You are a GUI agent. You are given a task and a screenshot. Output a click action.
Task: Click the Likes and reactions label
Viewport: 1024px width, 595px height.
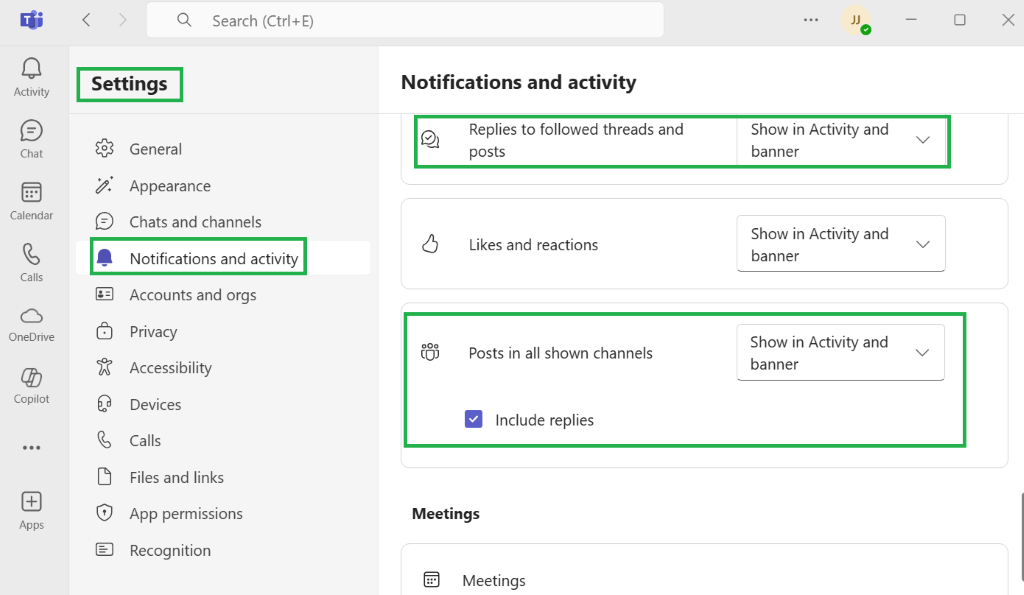[x=533, y=244]
